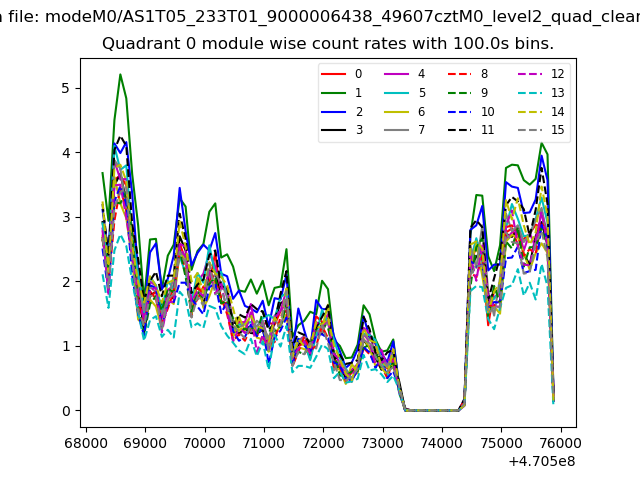
Task: Click the gray dashed legend entry 15
Action: pos(539,130)
